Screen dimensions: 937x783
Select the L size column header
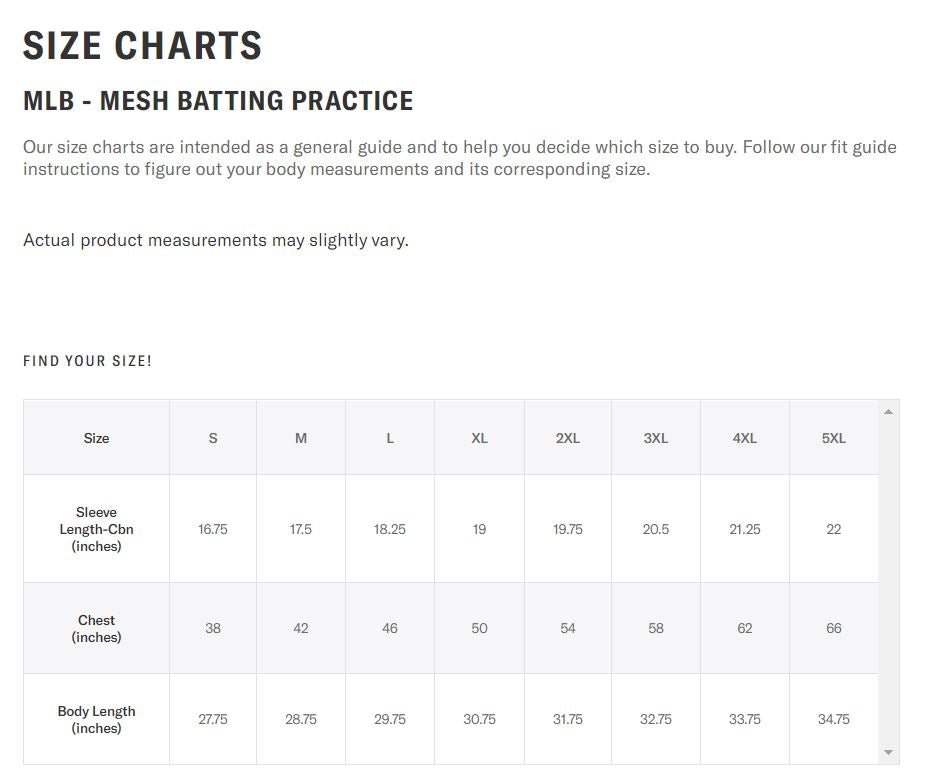click(x=390, y=438)
